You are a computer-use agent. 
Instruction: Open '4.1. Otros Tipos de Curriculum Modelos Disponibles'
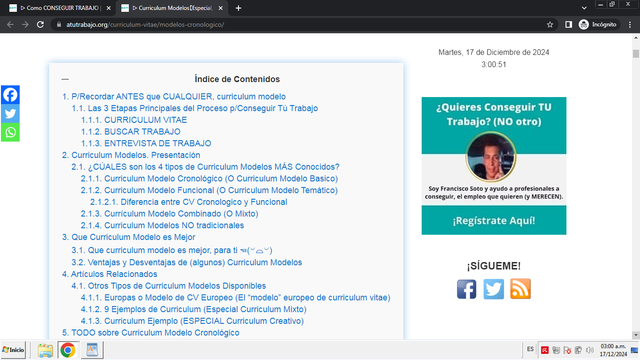[x=169, y=286]
